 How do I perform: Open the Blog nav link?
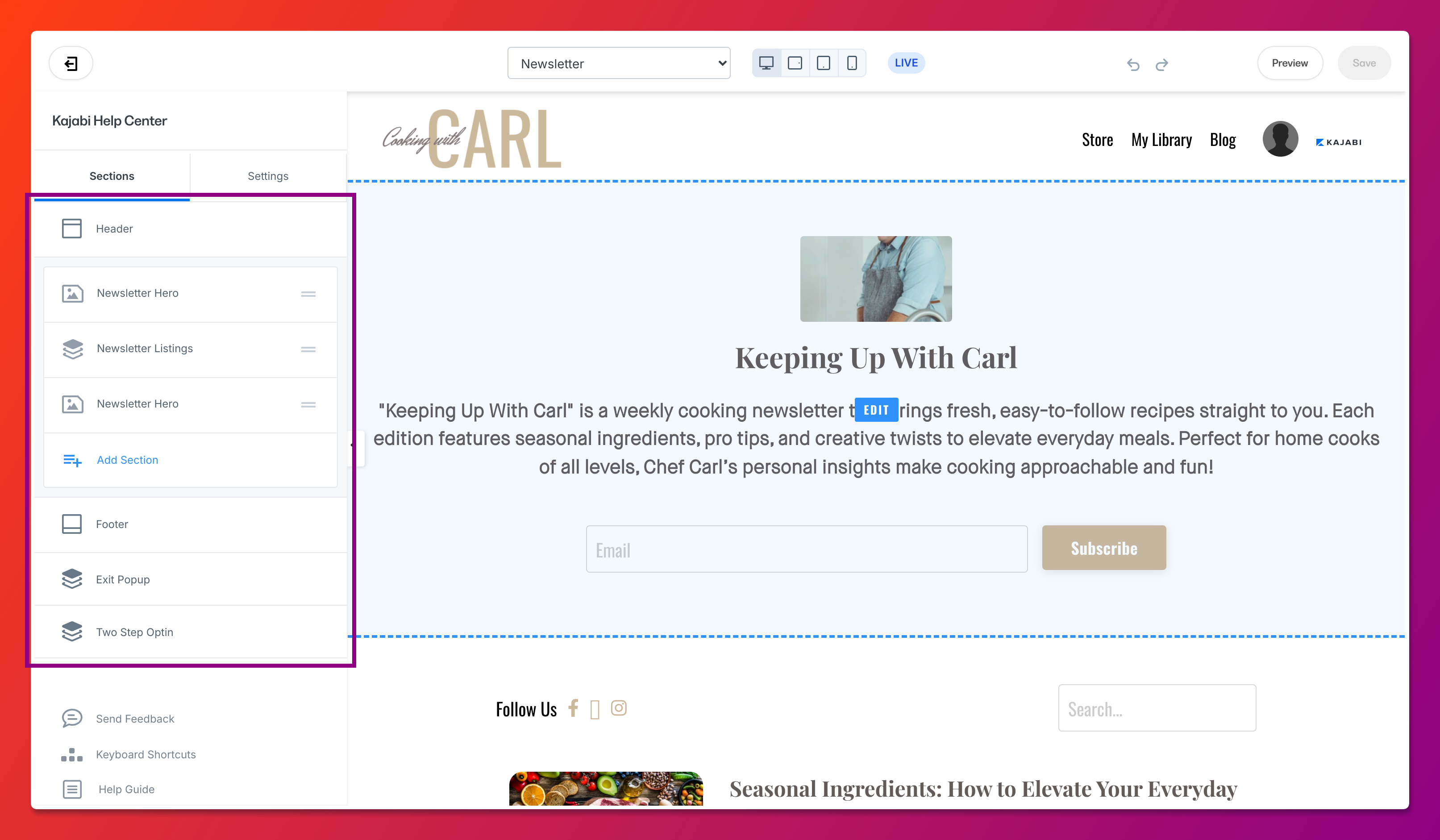tap(1222, 140)
